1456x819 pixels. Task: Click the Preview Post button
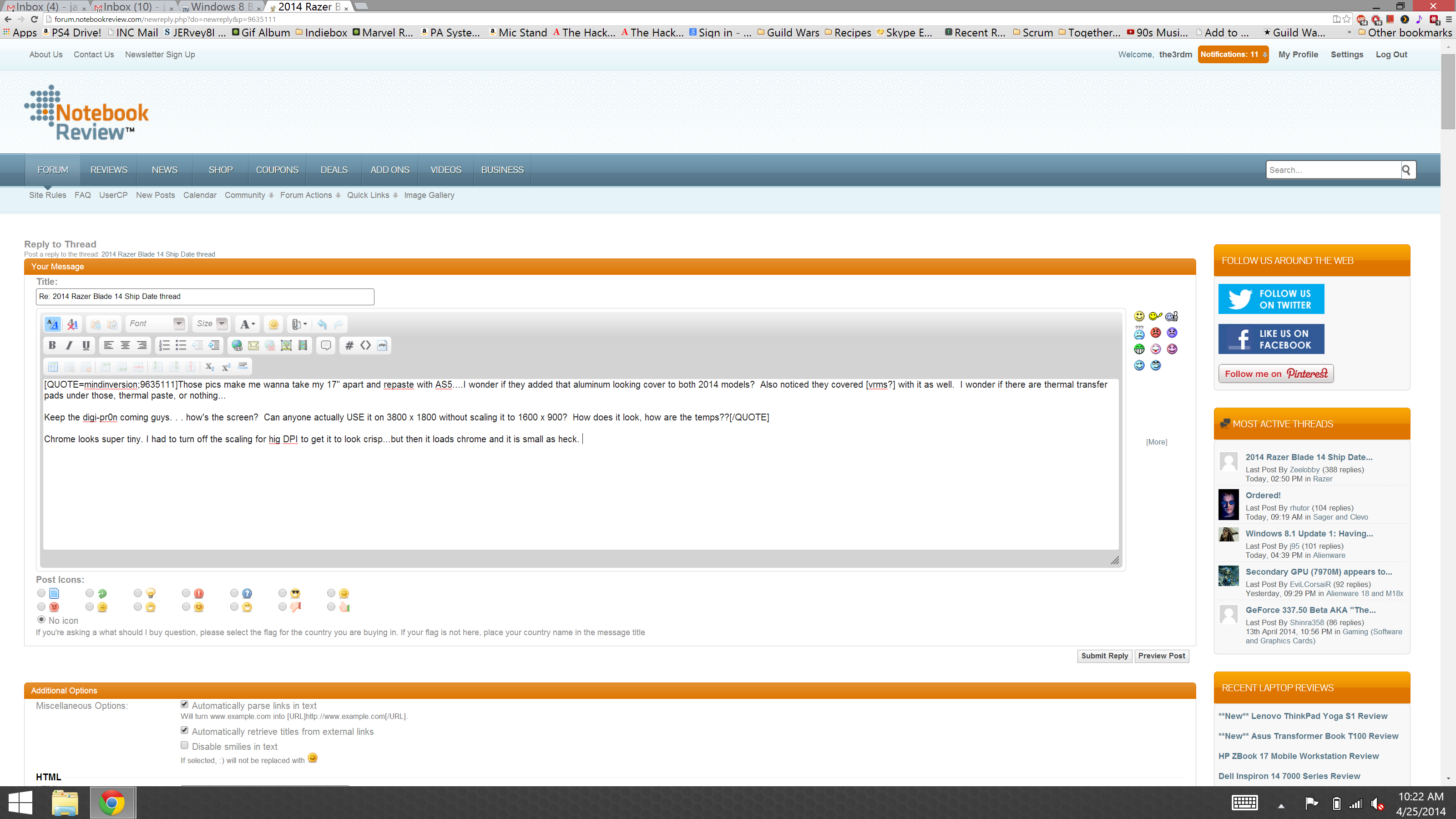click(1162, 656)
